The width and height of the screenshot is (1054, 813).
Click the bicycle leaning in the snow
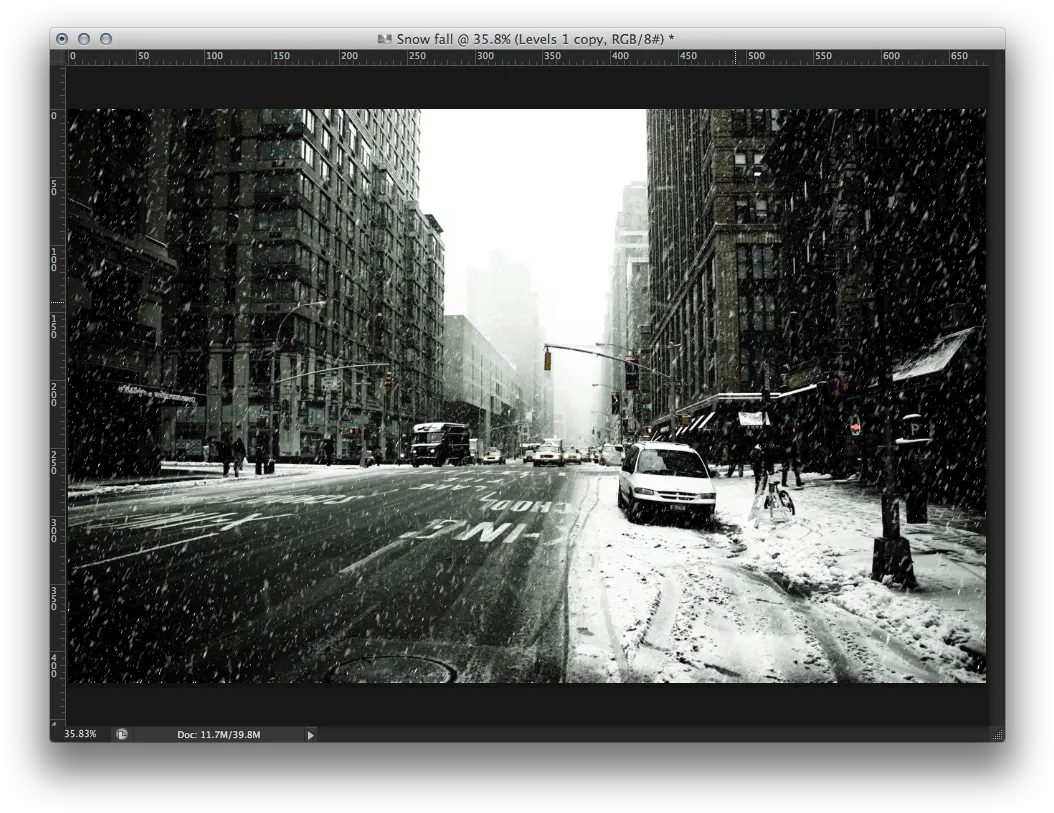(x=778, y=500)
